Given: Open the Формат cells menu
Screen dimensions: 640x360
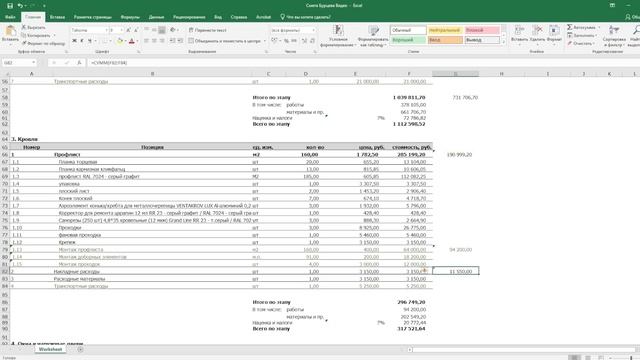Looking at the screenshot, I should pyautogui.click(x=554, y=34).
